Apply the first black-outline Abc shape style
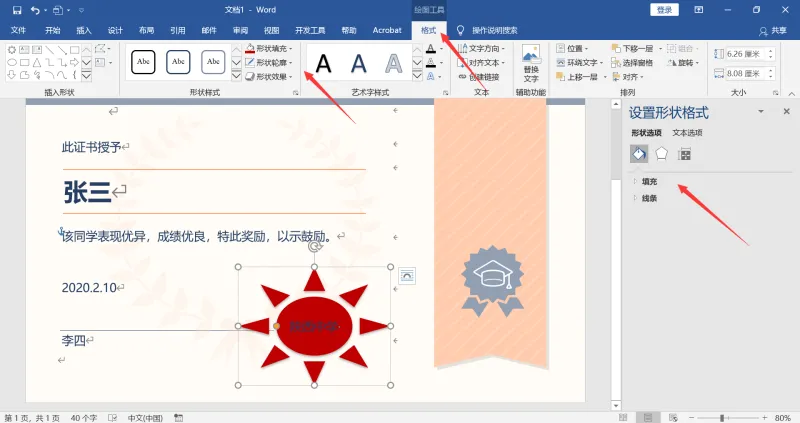 tap(143, 62)
